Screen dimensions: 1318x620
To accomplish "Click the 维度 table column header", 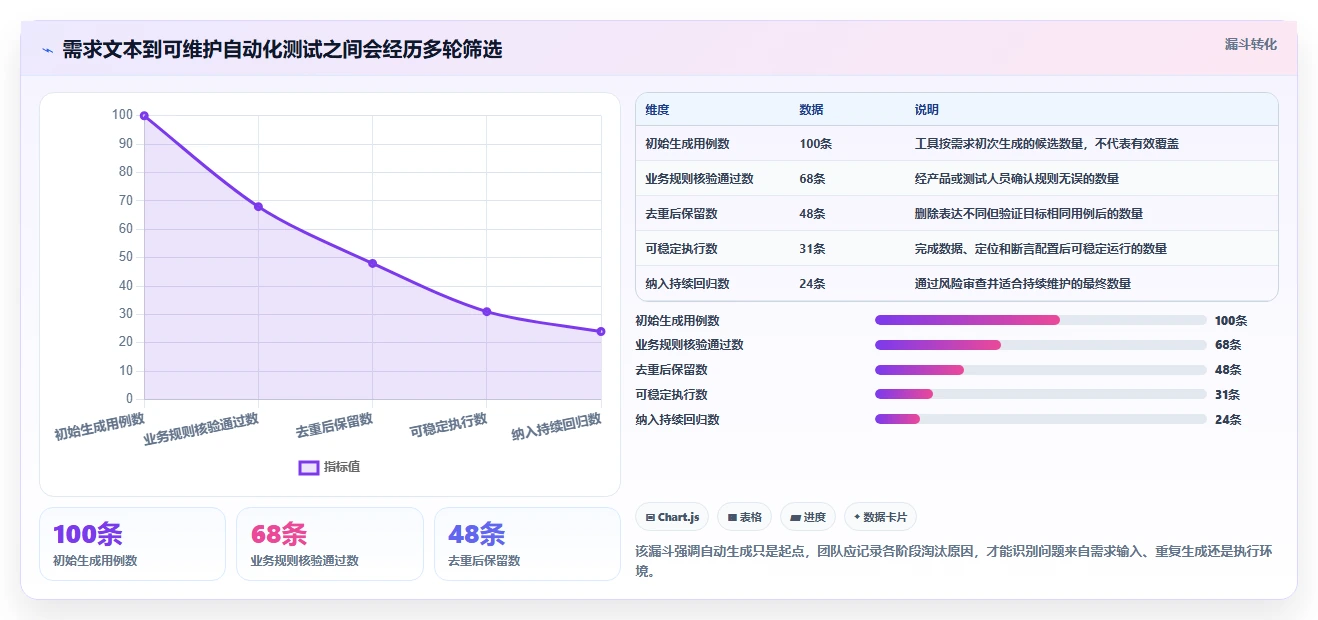I will point(657,110).
